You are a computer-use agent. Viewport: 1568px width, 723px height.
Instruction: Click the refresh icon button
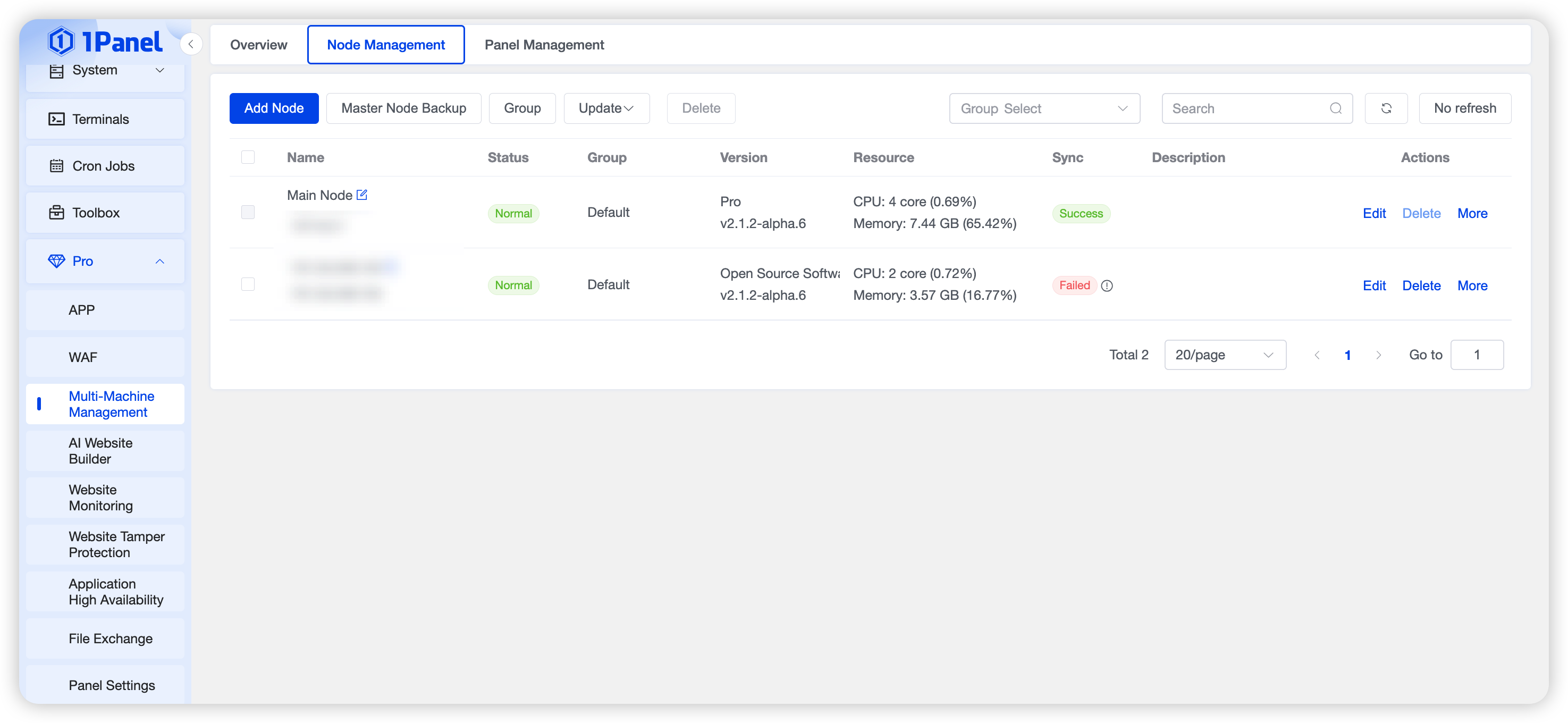(x=1386, y=108)
